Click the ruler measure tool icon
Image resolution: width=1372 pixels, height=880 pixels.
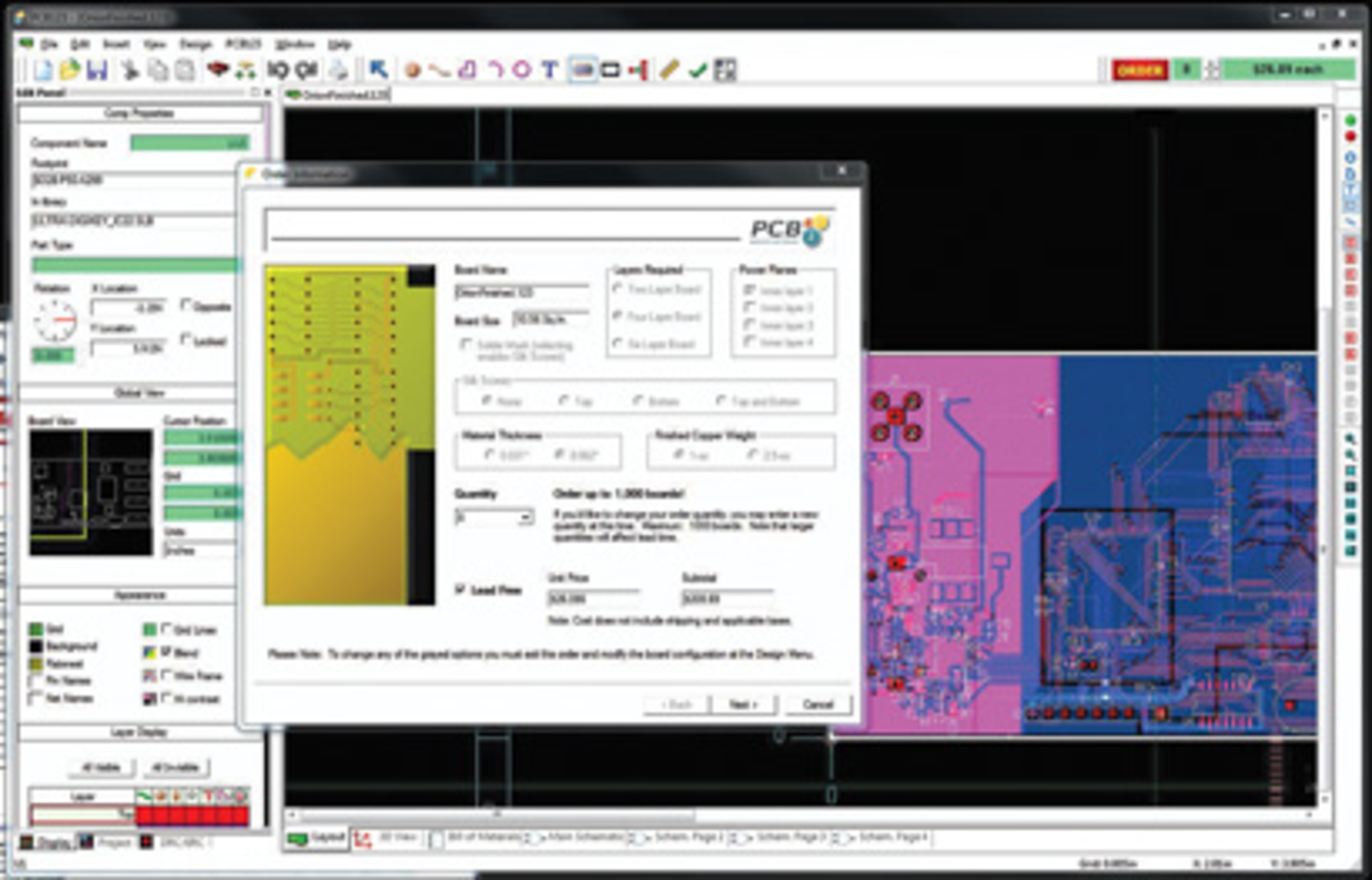point(669,70)
